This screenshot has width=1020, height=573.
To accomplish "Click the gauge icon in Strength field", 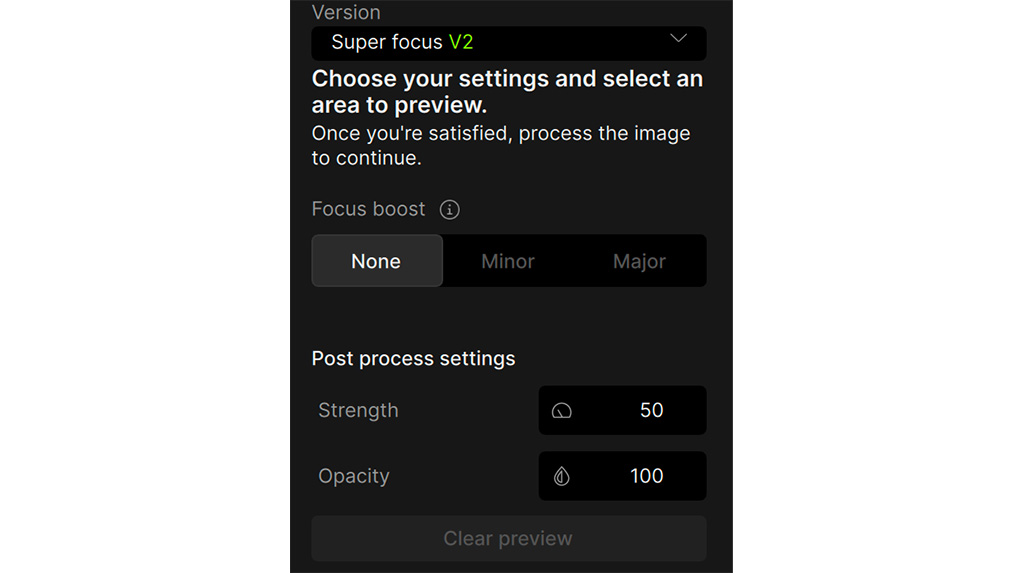I will click(x=562, y=411).
